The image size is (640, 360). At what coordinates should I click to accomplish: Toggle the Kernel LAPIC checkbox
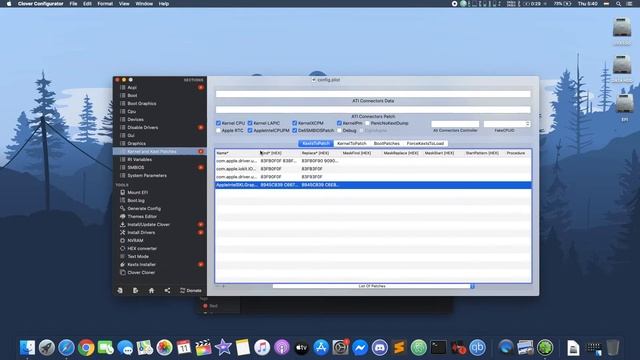pyautogui.click(x=250, y=123)
